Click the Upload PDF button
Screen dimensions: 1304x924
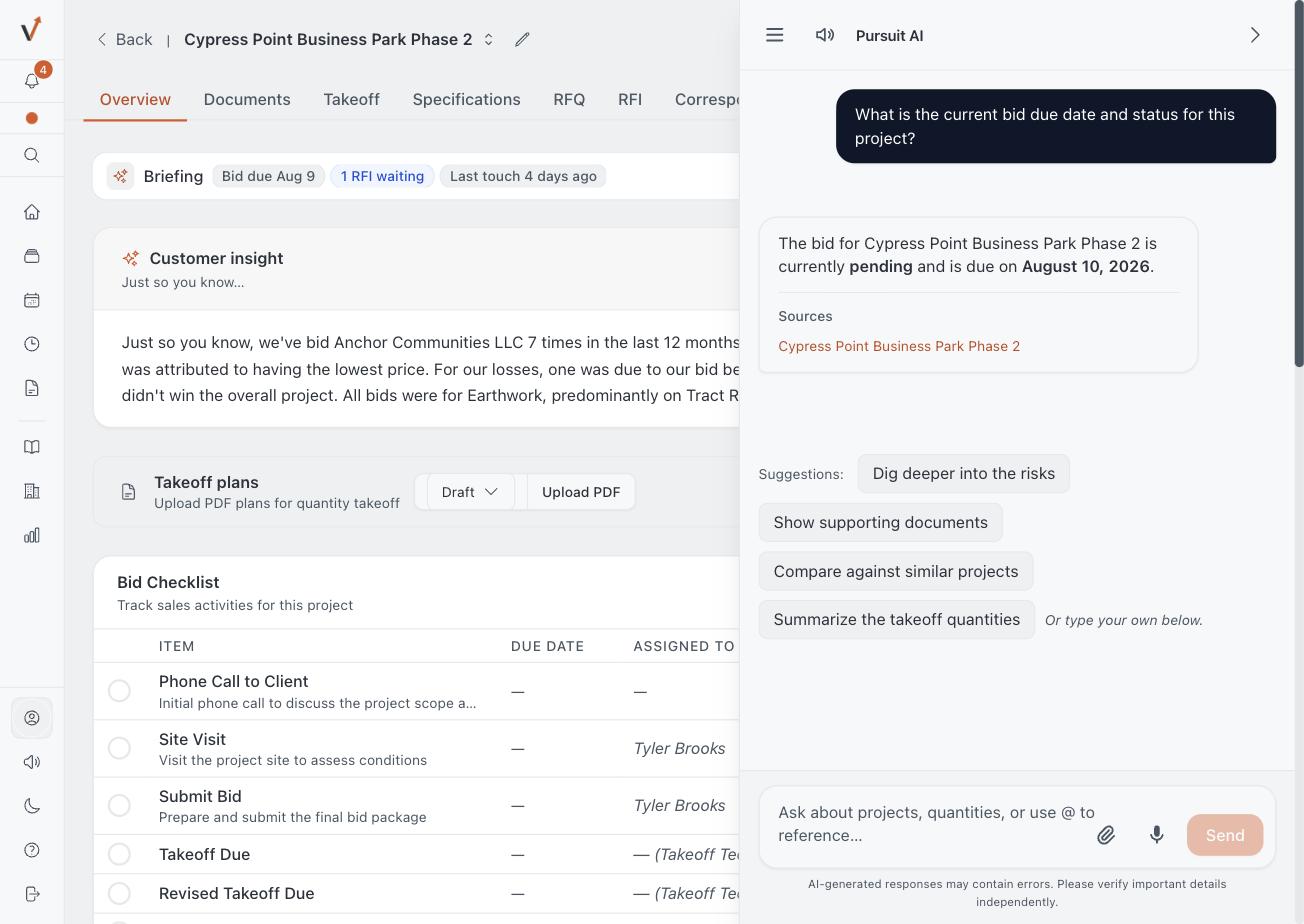point(581,492)
